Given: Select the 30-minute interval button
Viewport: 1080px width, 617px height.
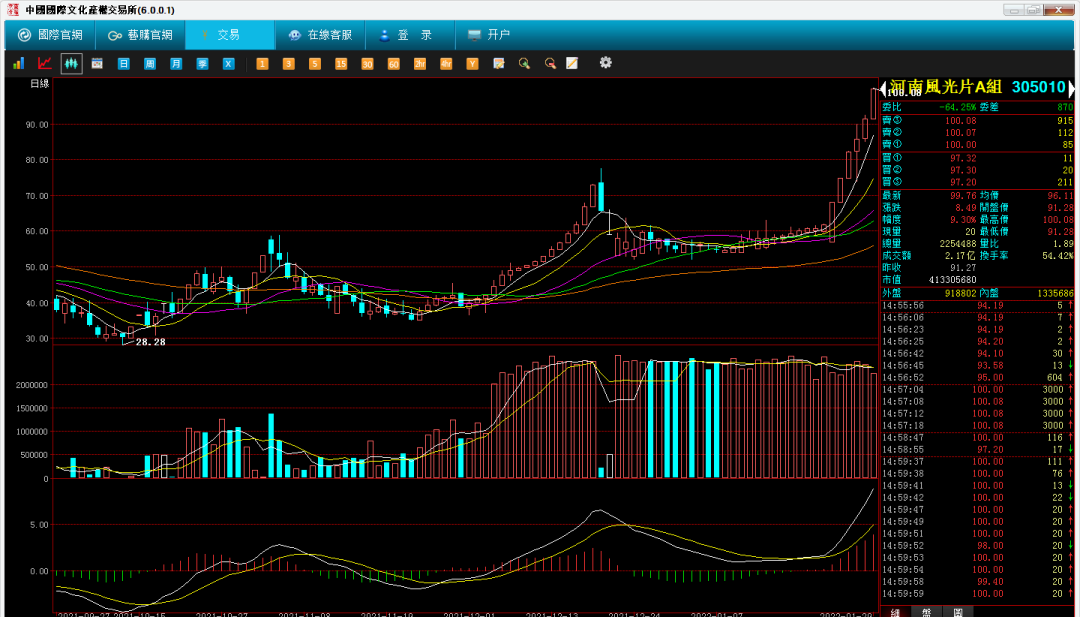Looking at the screenshot, I should tap(367, 63).
